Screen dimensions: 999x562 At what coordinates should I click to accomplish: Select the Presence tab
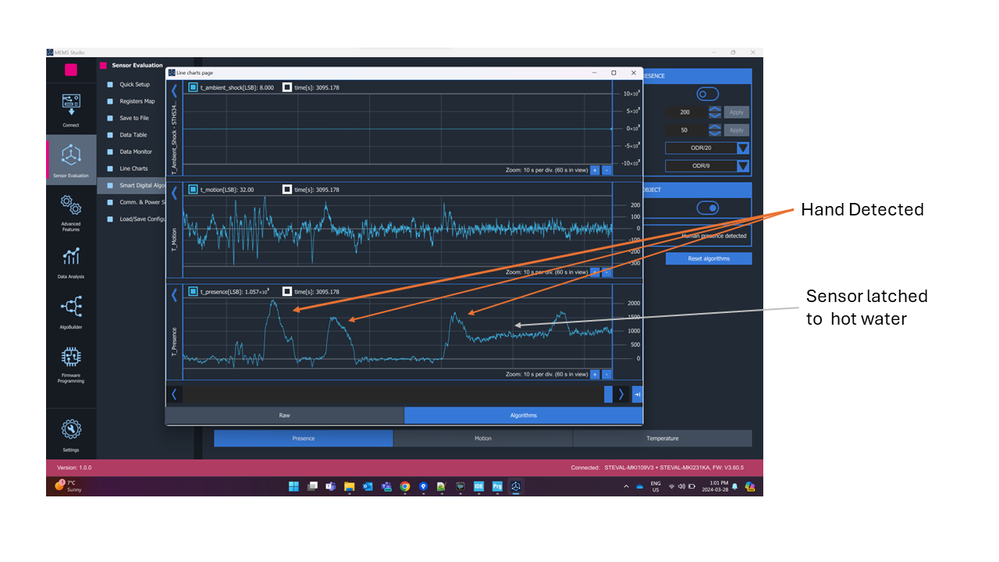click(x=303, y=438)
